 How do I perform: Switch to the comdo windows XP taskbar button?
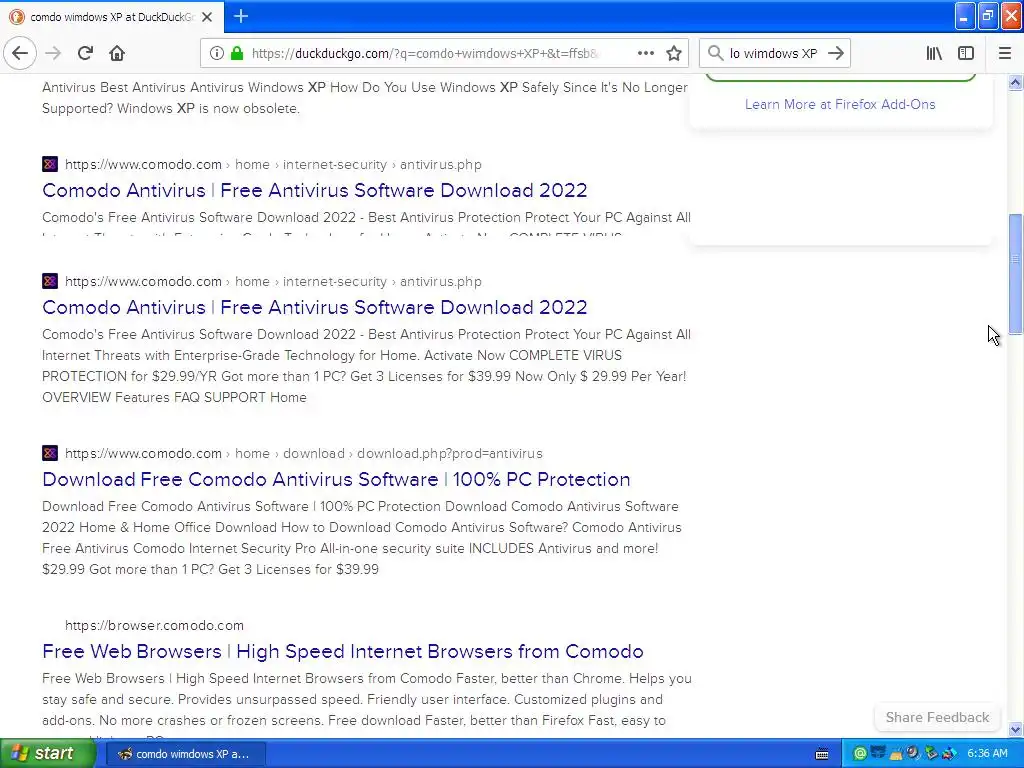[x=185, y=754]
